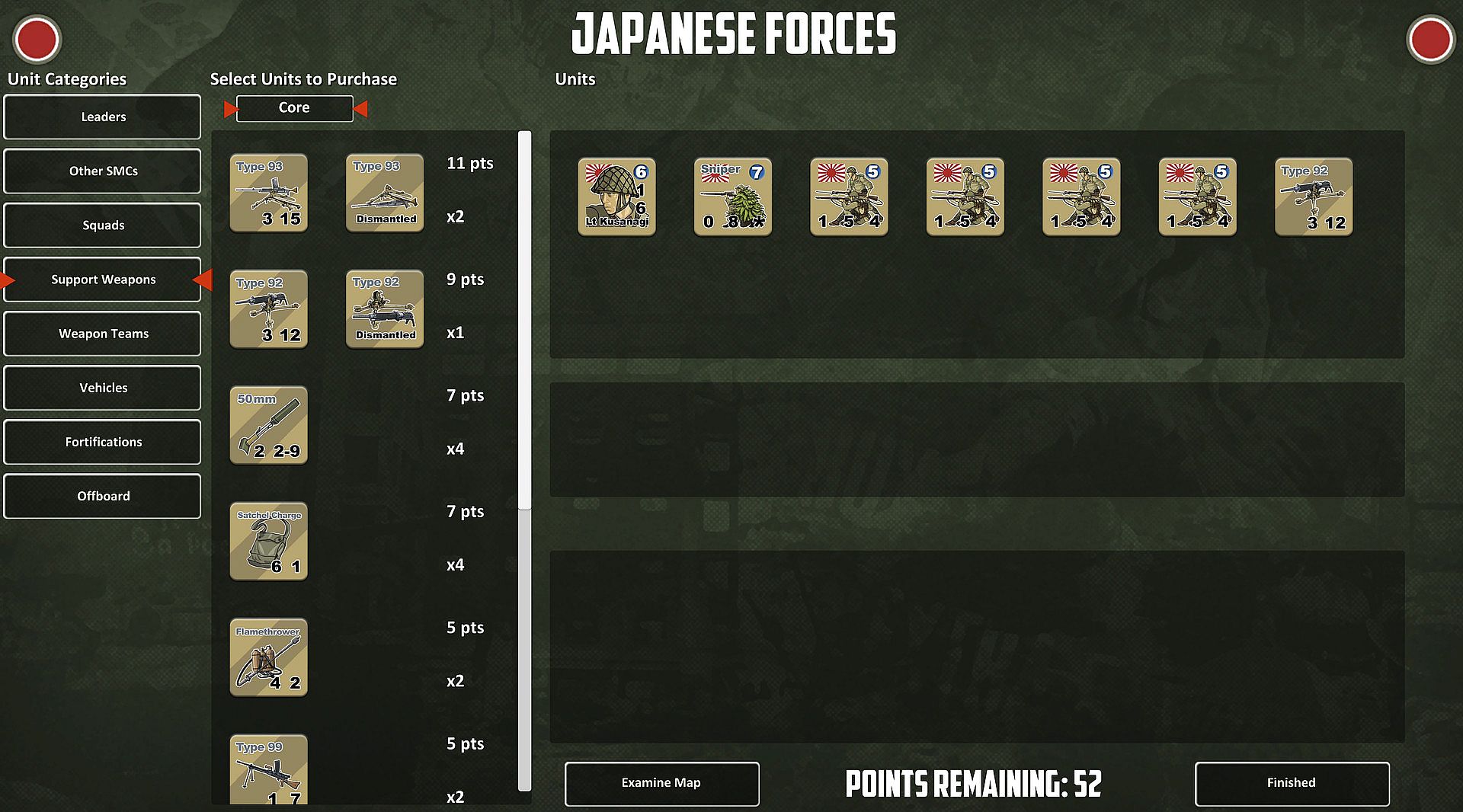The width and height of the screenshot is (1463, 812).
Task: Choose the 50mm mortar counter
Action: (x=268, y=425)
